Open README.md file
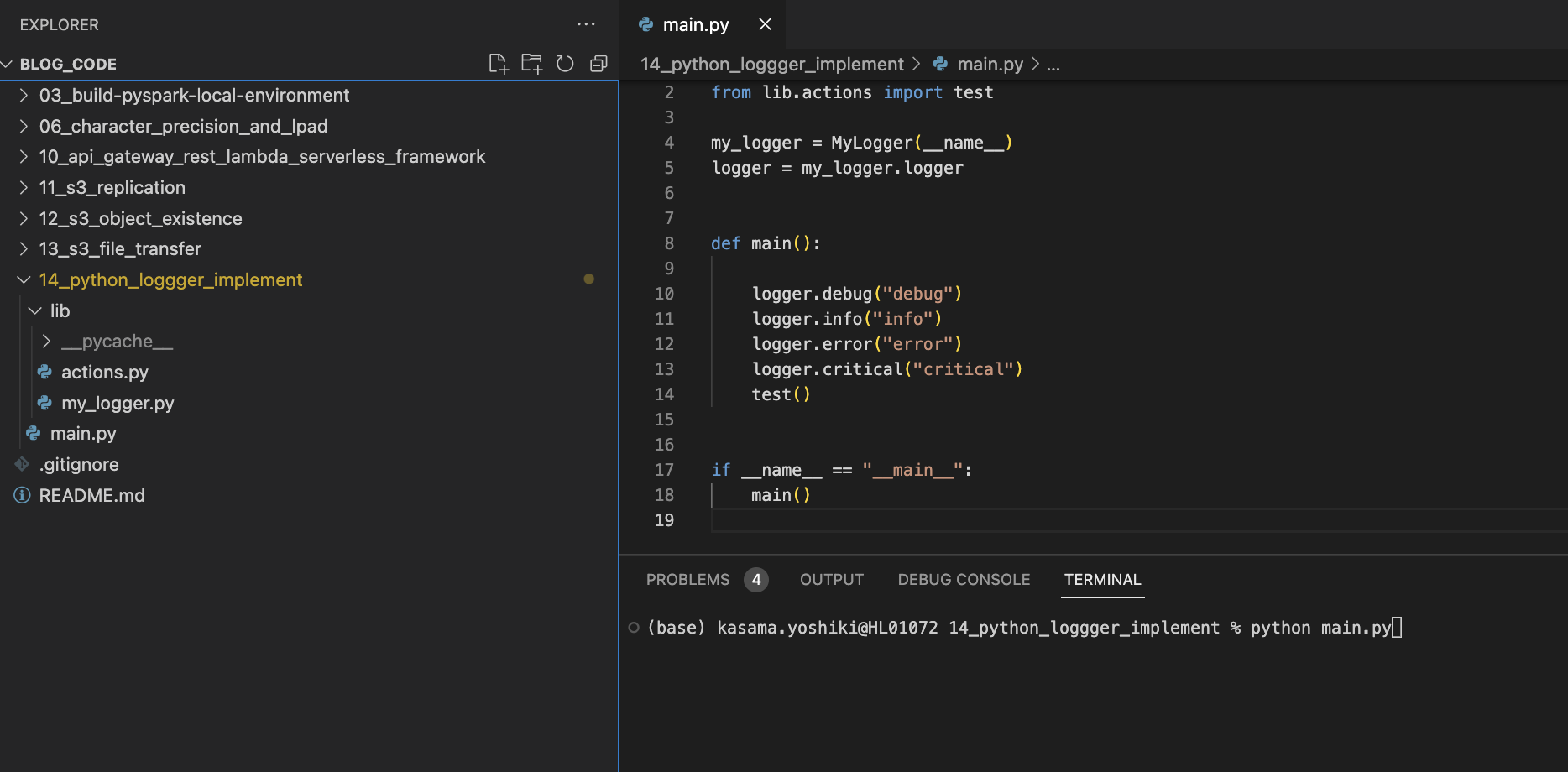The width and height of the screenshot is (1568, 772). (x=91, y=495)
